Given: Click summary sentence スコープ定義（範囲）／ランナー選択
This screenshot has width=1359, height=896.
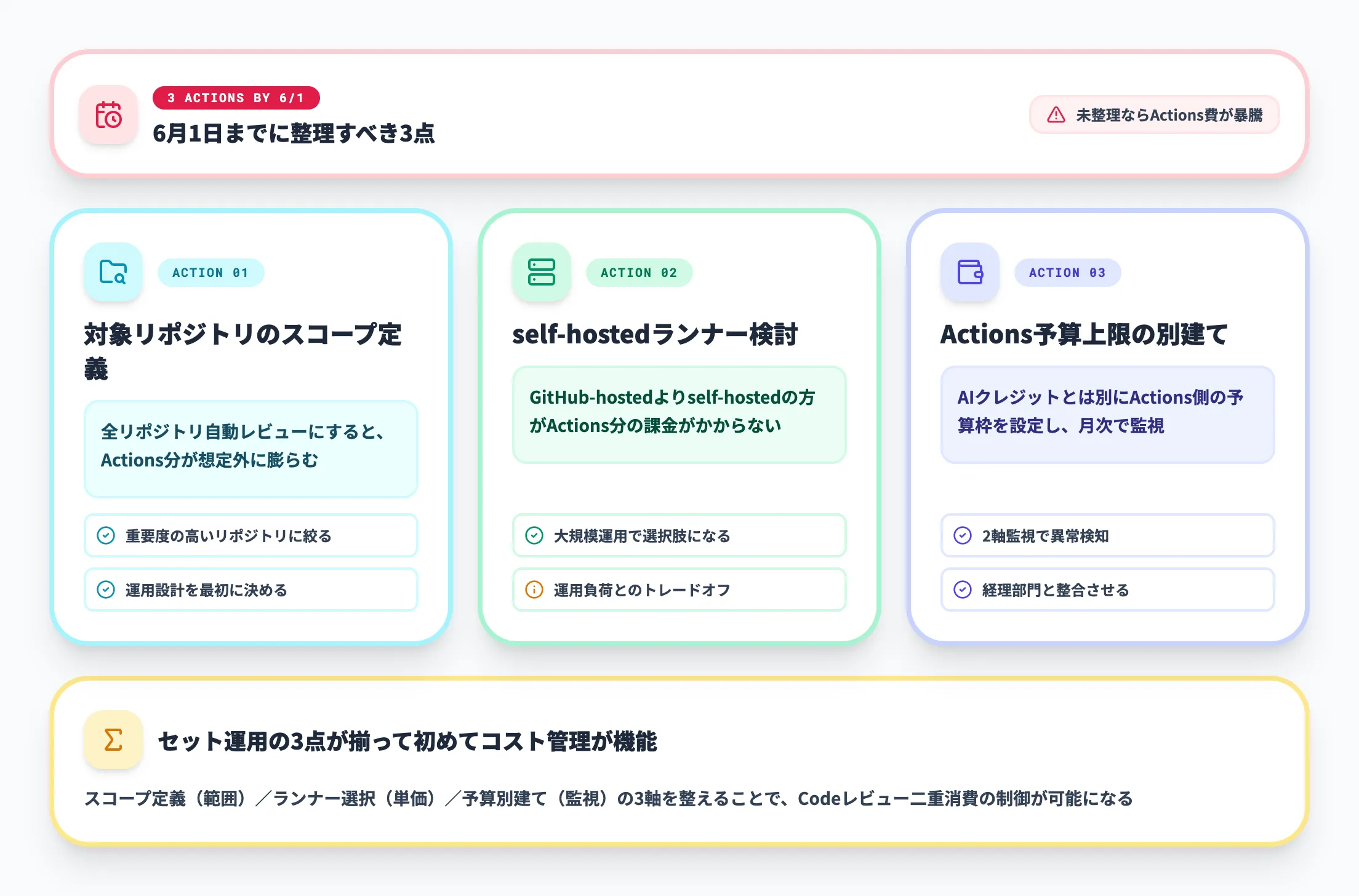Looking at the screenshot, I should click(x=608, y=798).
